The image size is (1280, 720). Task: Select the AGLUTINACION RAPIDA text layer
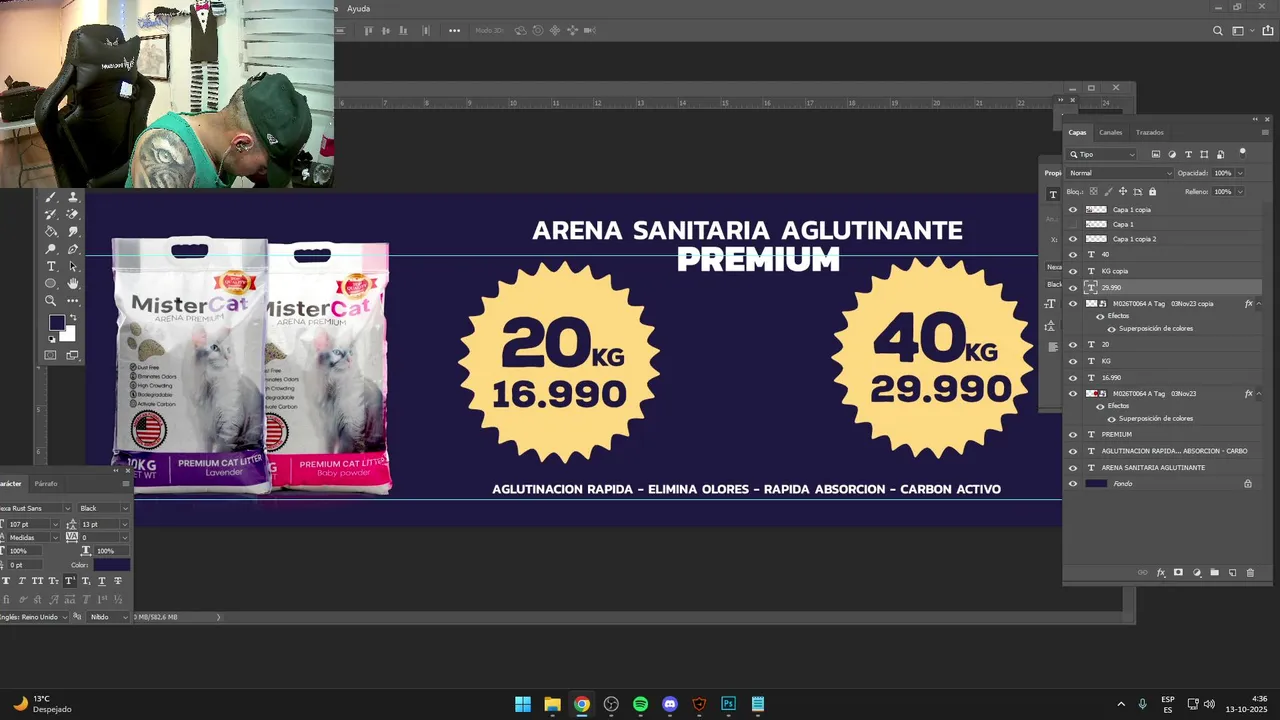[x=1164, y=451]
